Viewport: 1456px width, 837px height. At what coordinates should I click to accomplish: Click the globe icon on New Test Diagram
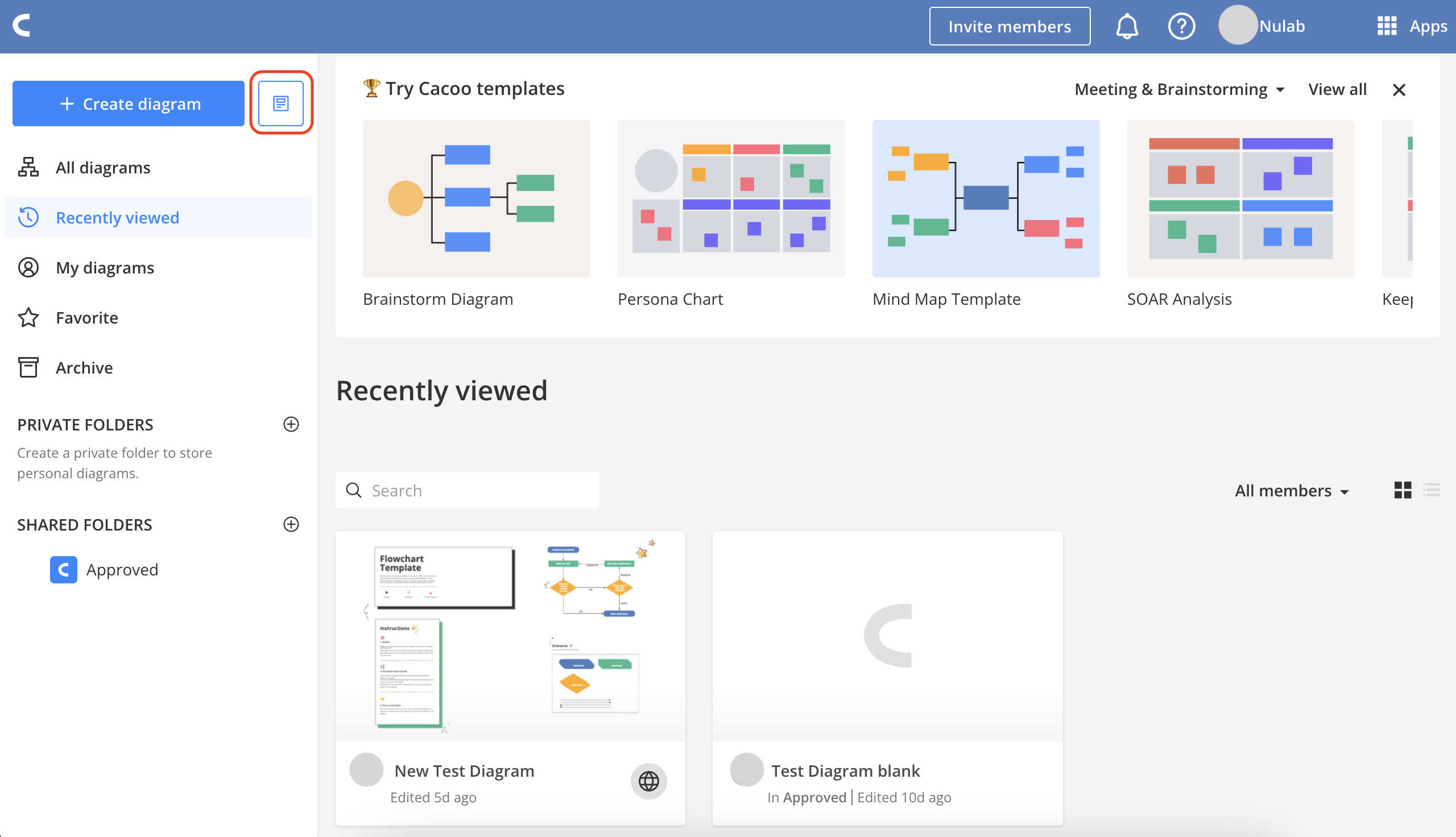click(648, 781)
